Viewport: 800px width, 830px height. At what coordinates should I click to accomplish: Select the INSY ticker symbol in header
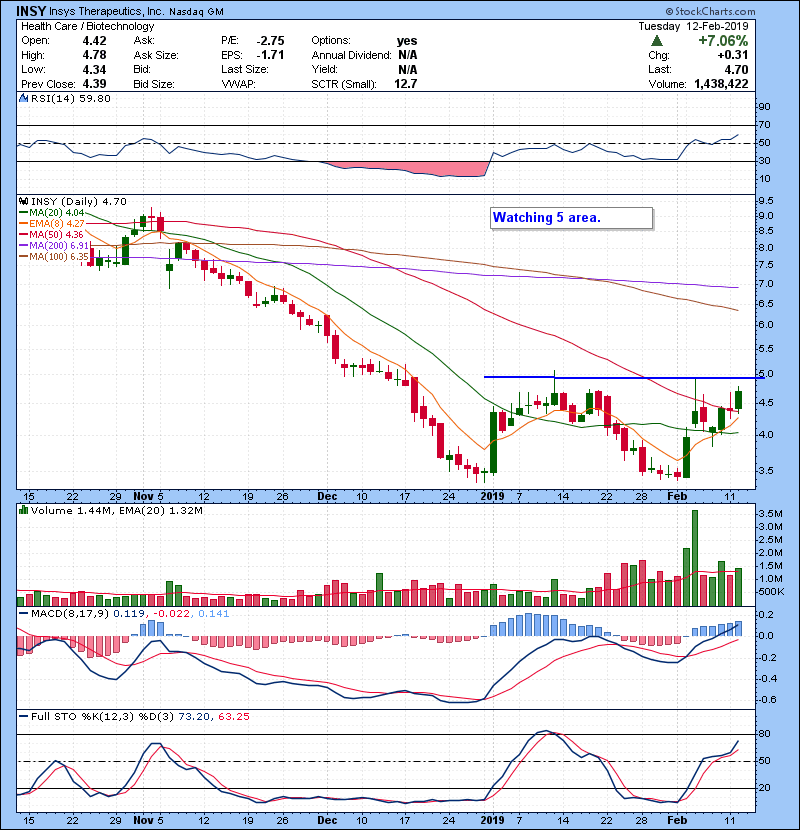(31, 11)
